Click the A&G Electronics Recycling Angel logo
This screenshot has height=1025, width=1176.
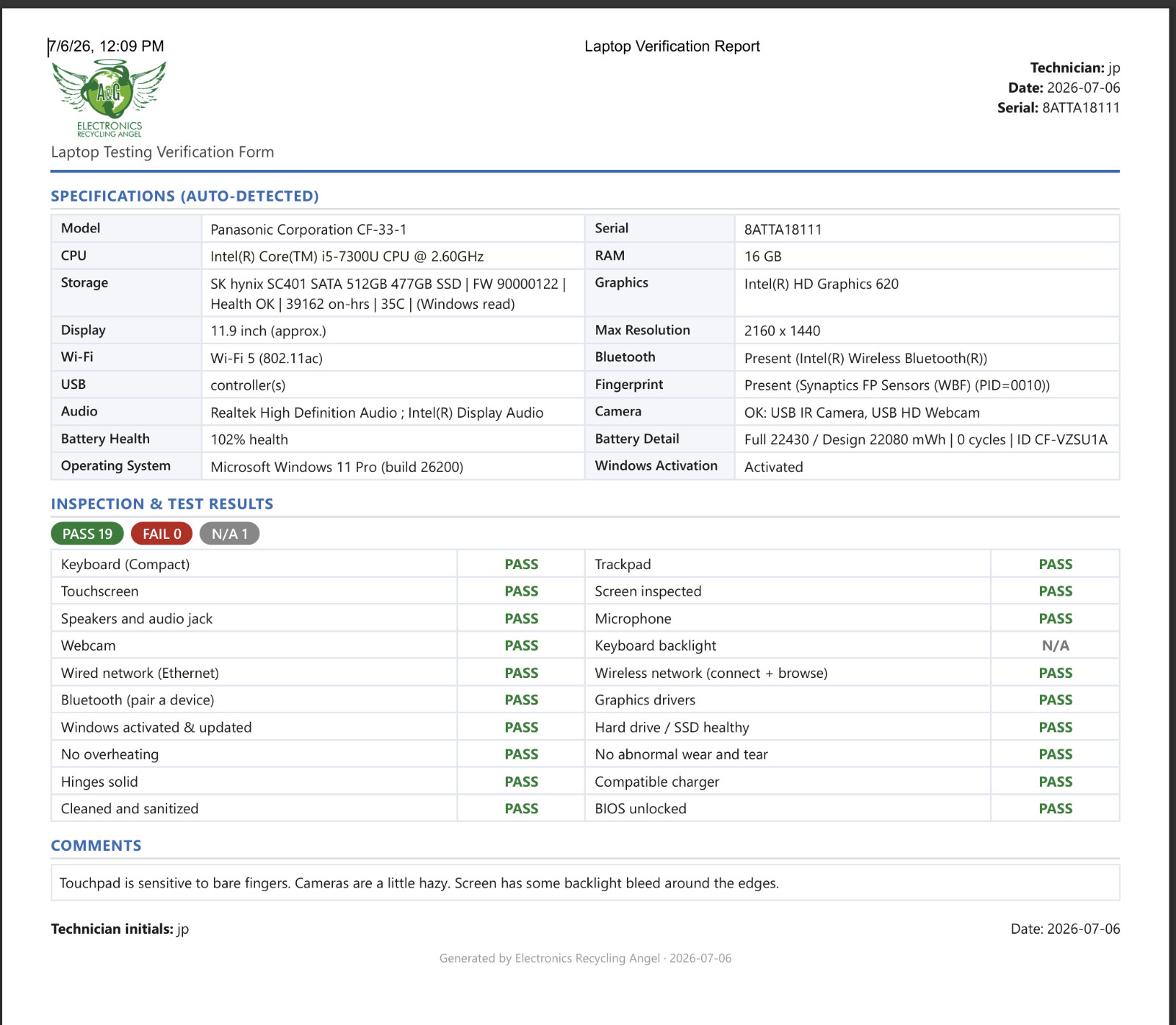[110, 99]
